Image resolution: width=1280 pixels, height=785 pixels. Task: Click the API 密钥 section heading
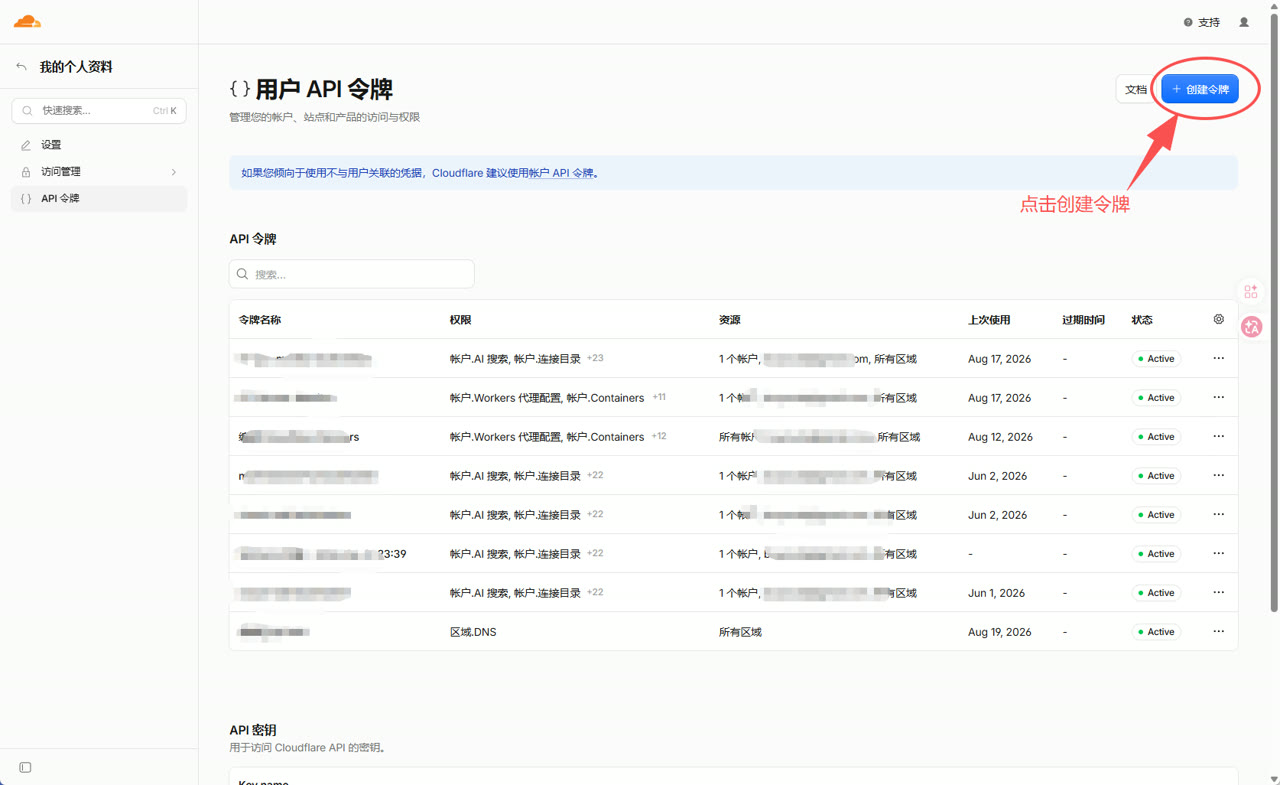click(253, 730)
